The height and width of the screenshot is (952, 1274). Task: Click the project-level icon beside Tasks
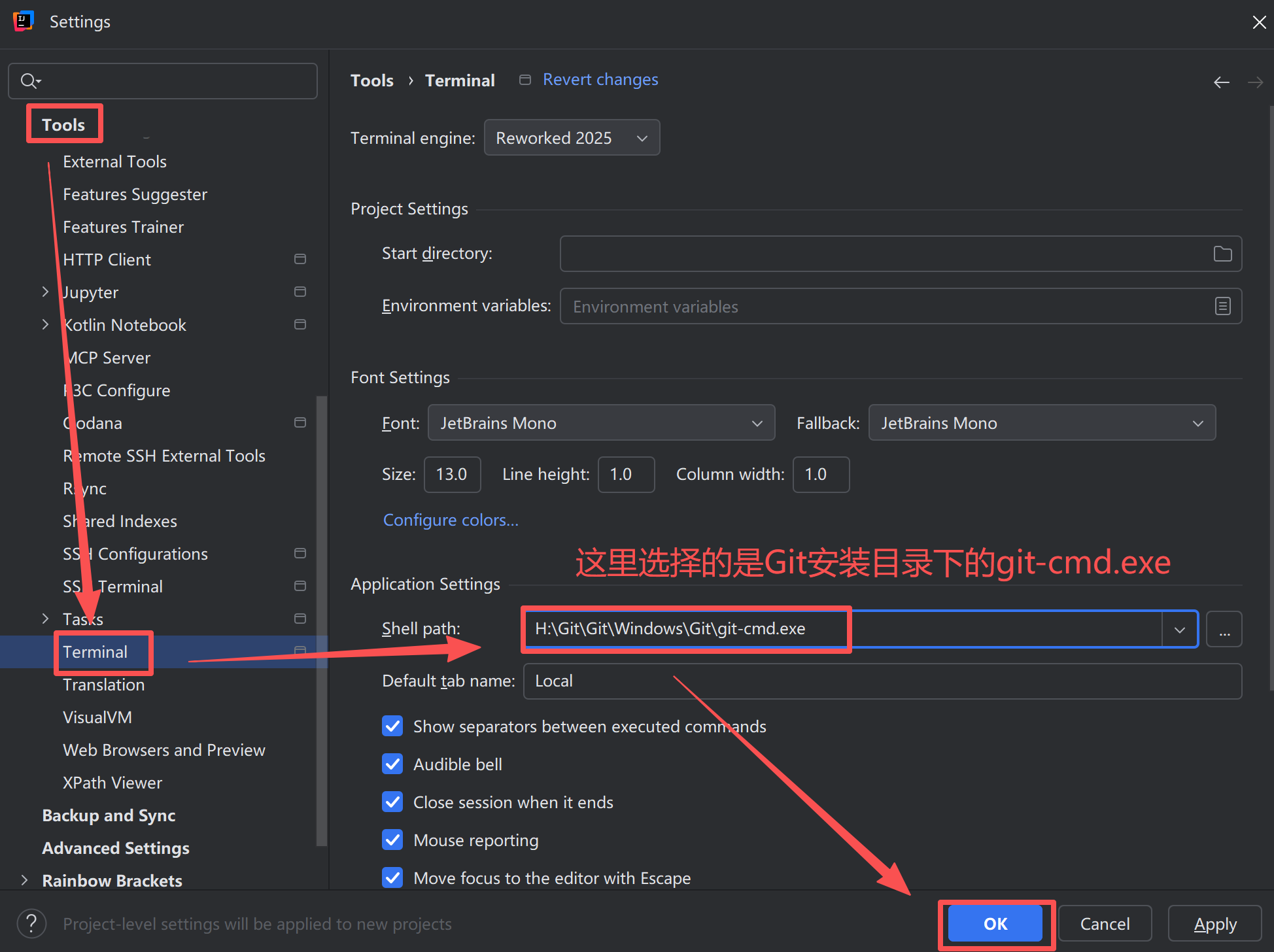point(300,619)
